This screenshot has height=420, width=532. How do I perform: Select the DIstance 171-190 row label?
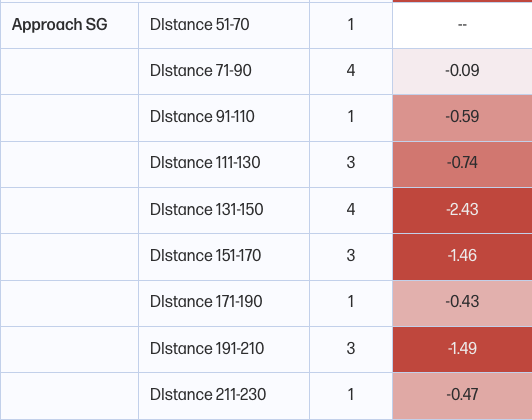tap(206, 302)
